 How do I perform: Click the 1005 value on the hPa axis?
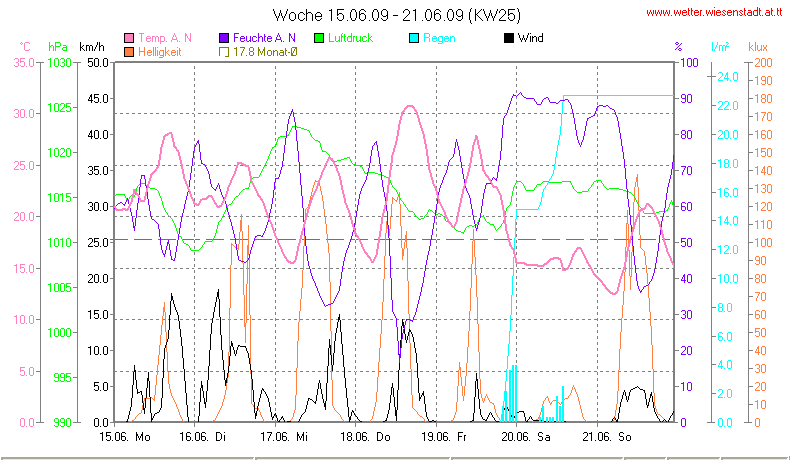pyautogui.click(x=59, y=288)
